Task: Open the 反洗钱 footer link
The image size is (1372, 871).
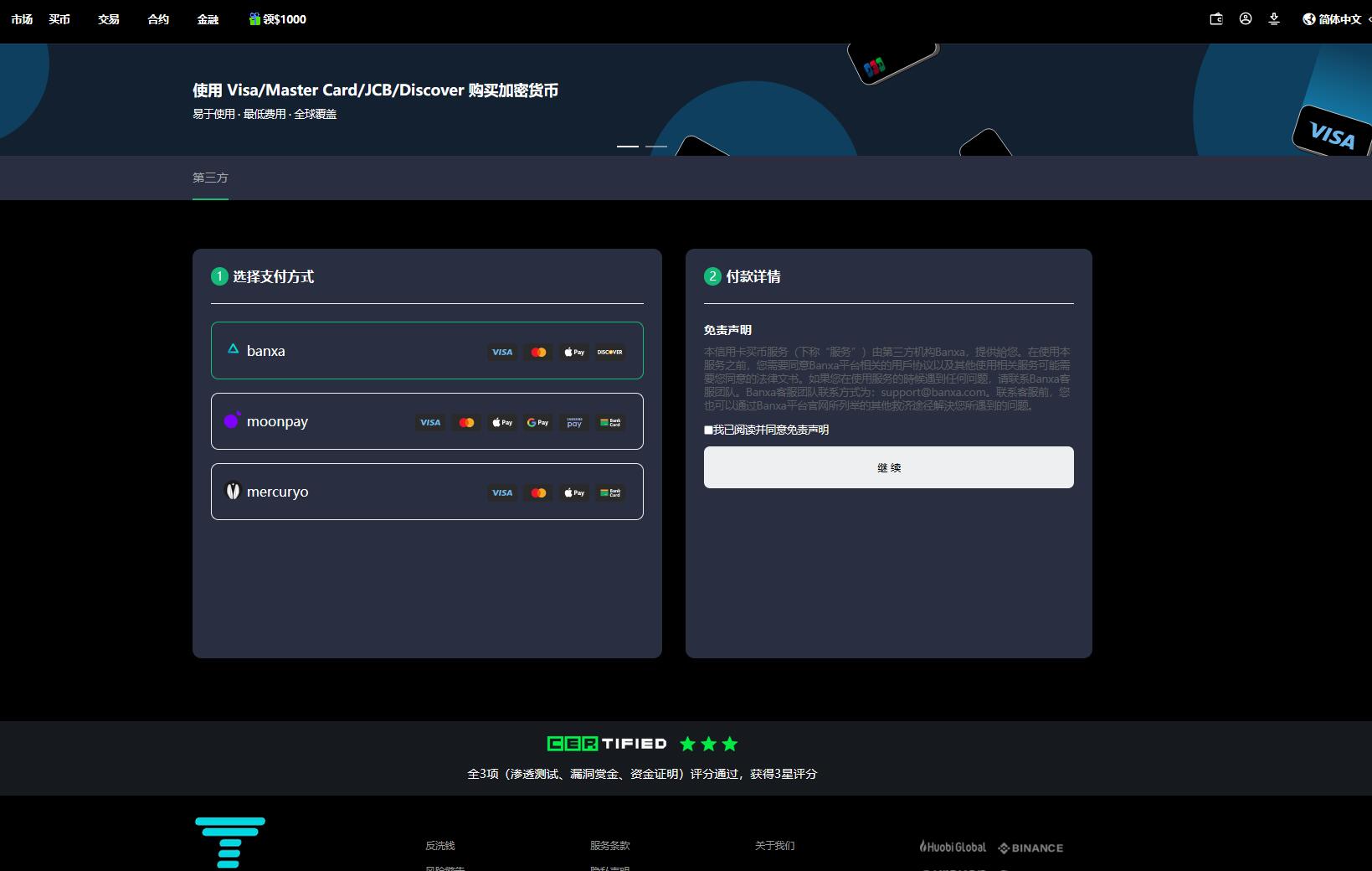Action: coord(440,846)
